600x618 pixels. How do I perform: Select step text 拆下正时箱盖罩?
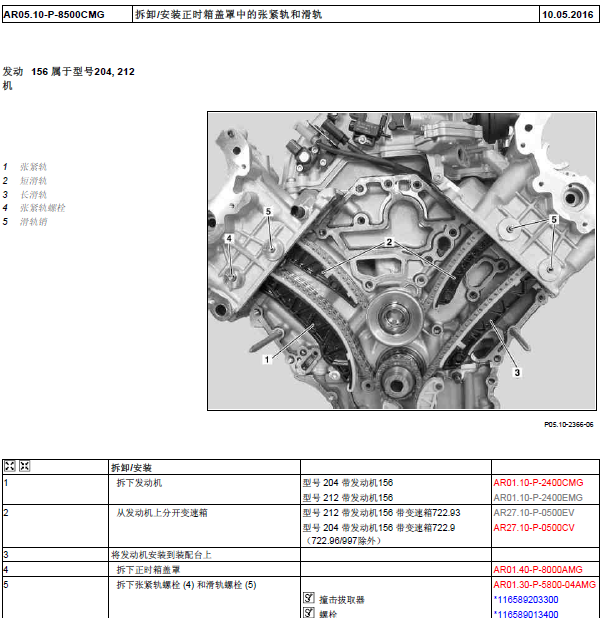pyautogui.click(x=148, y=570)
